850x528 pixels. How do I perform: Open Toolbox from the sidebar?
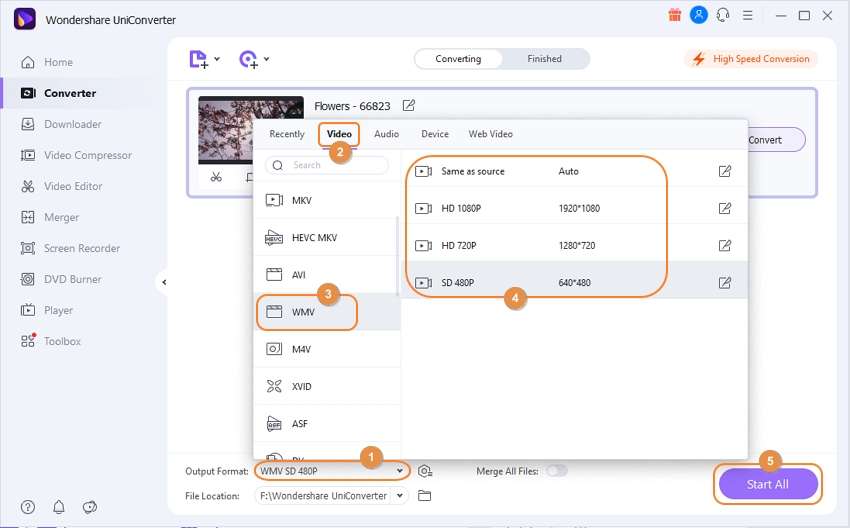50,341
